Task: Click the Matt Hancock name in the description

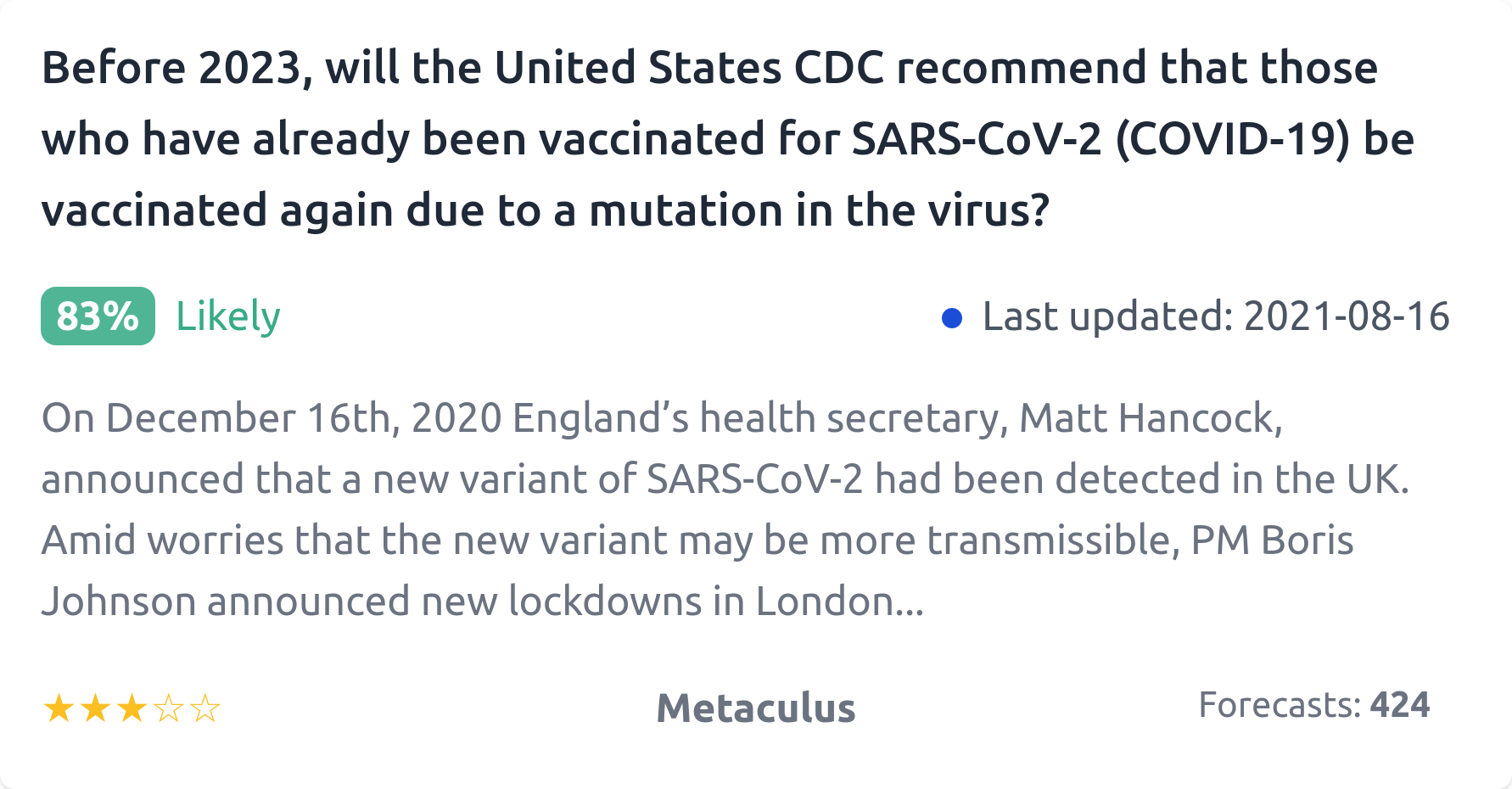Action: click(1150, 418)
